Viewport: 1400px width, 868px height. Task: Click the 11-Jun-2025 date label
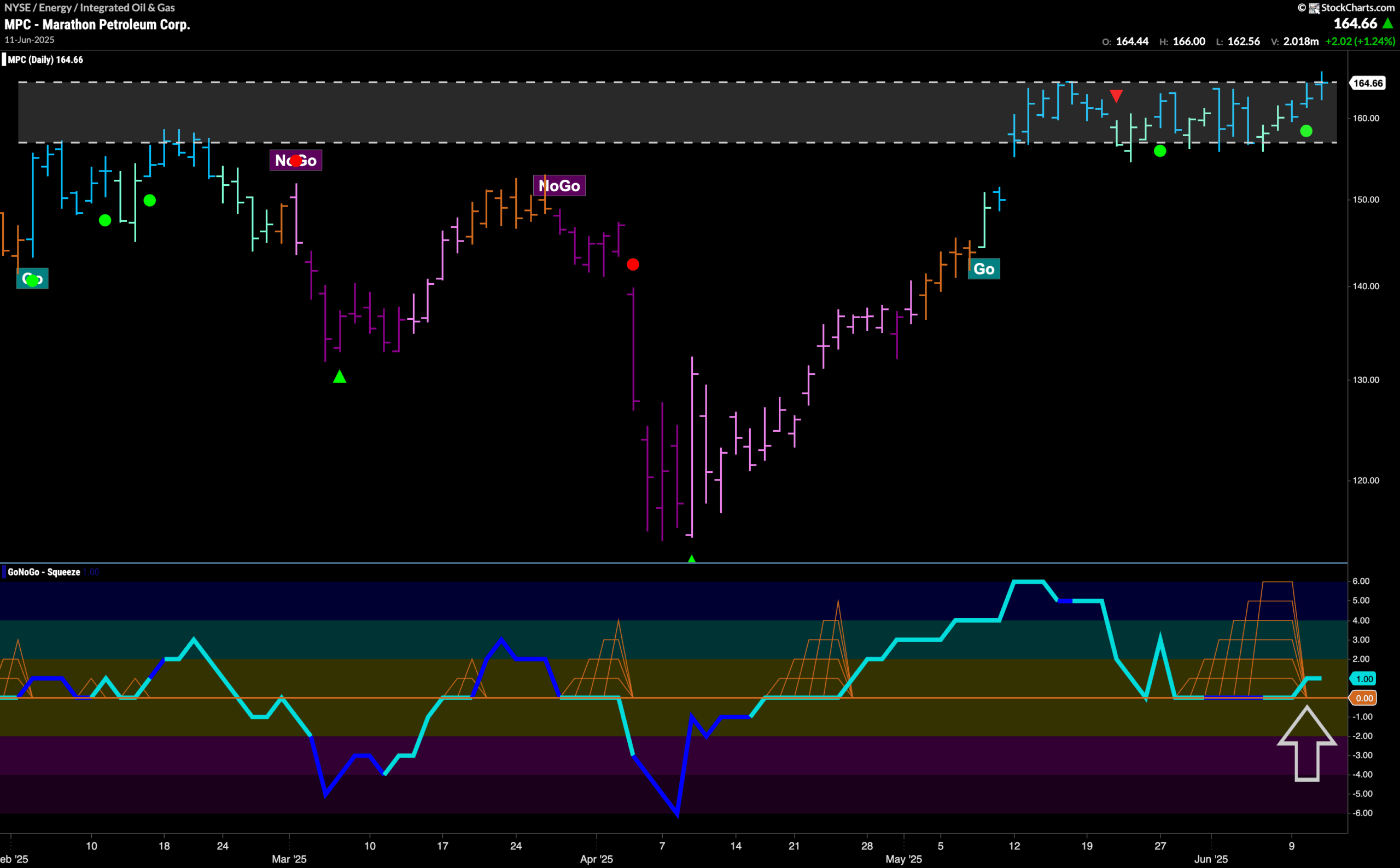[x=30, y=39]
